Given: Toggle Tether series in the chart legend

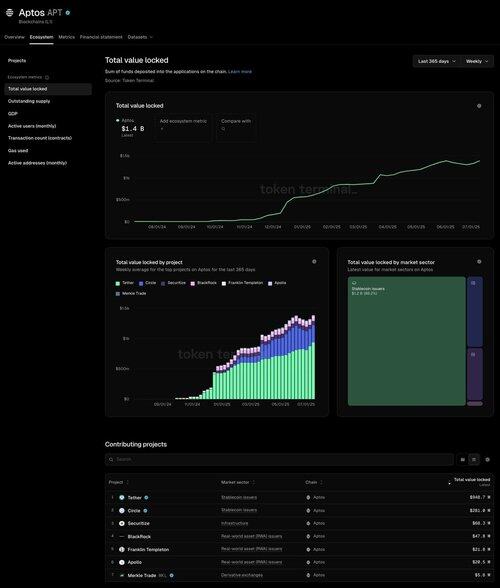Looking at the screenshot, I should 125,283.
